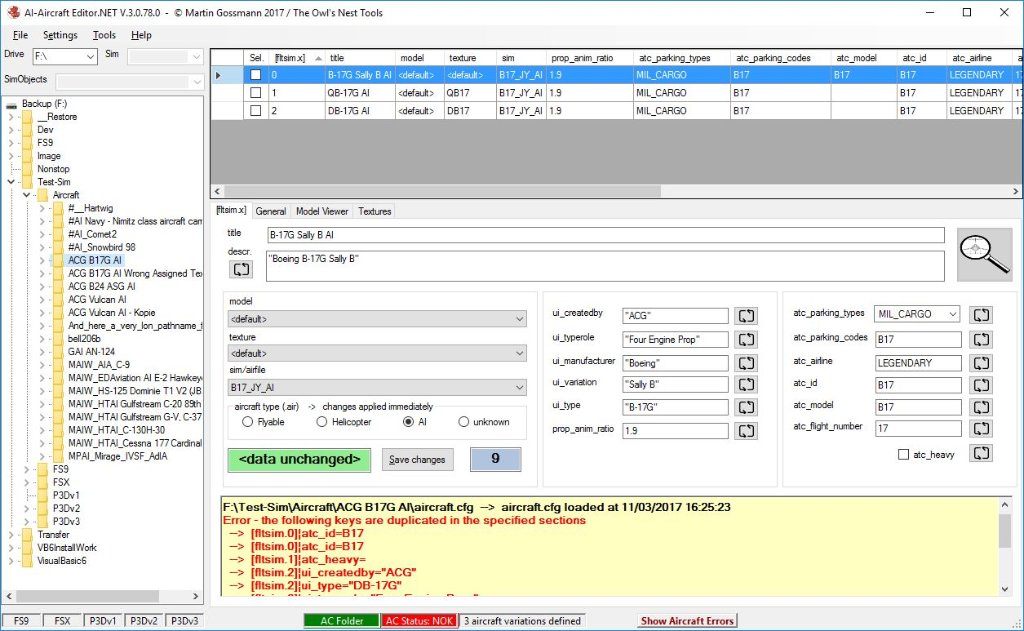
Task: Click refresh icon beside atc_airline field
Action: pos(981,363)
